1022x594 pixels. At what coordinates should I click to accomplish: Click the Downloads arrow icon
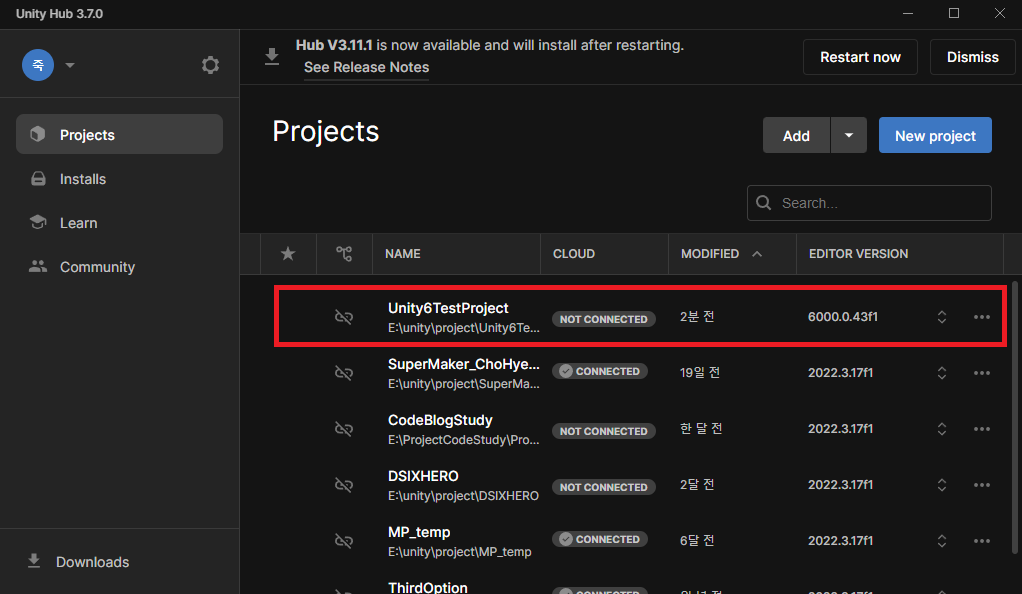[x=34, y=561]
